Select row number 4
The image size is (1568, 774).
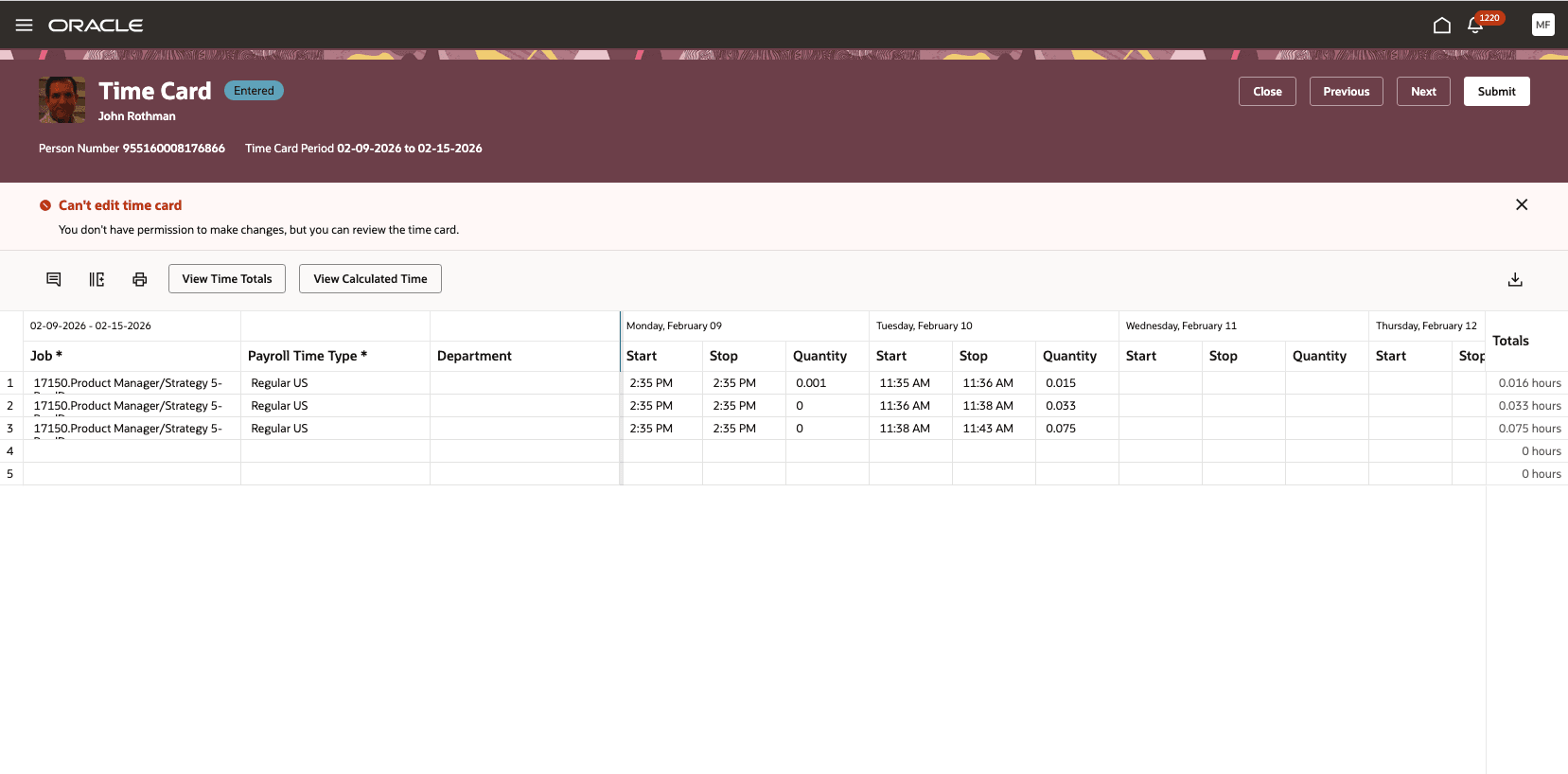(10, 451)
